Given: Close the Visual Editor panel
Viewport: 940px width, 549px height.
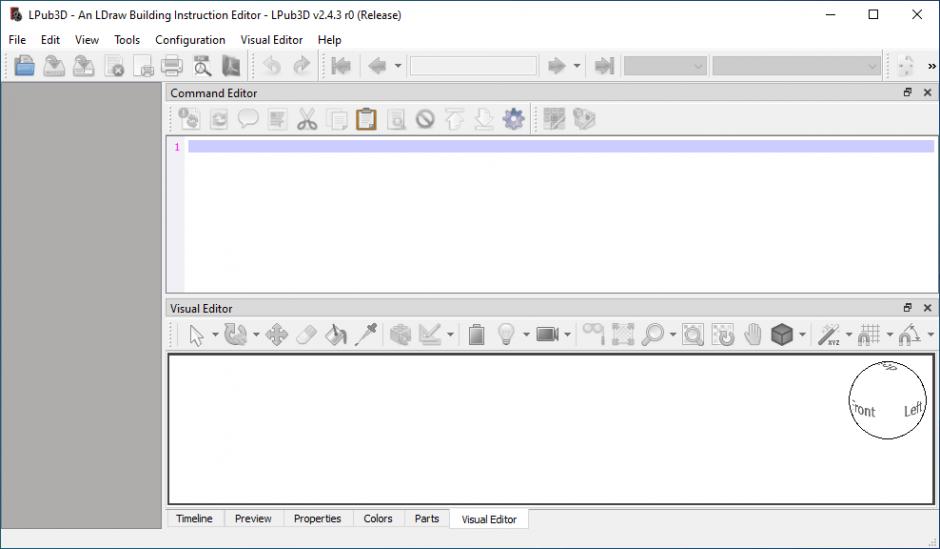Looking at the screenshot, I should [927, 307].
